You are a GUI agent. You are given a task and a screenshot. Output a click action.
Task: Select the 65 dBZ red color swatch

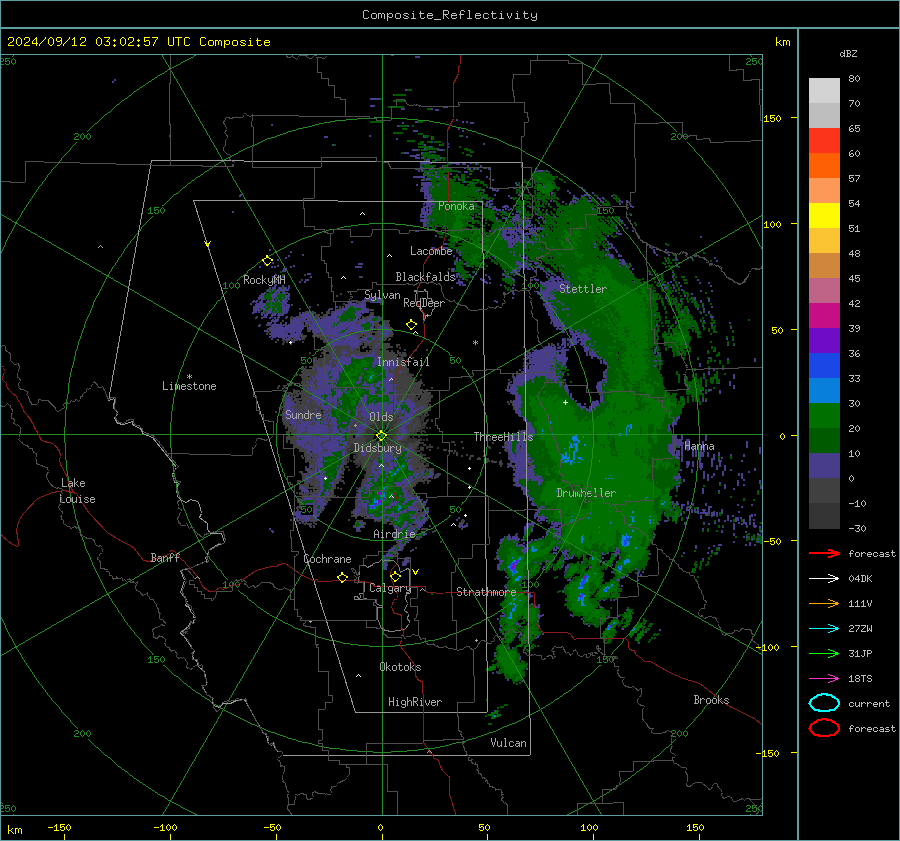824,140
